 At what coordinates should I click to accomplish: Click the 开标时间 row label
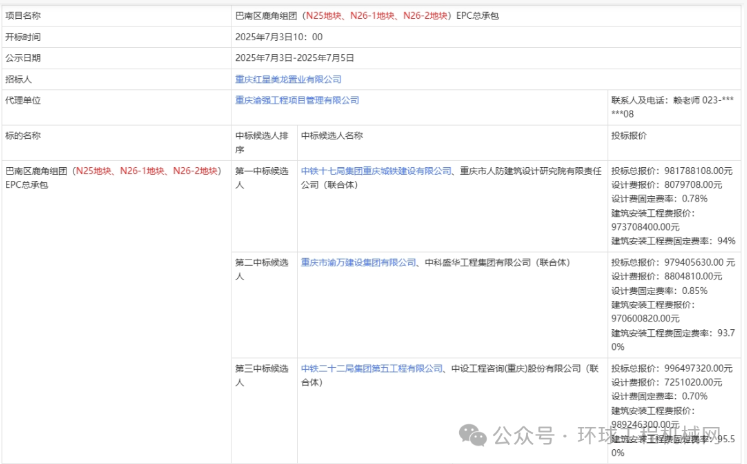(23, 37)
